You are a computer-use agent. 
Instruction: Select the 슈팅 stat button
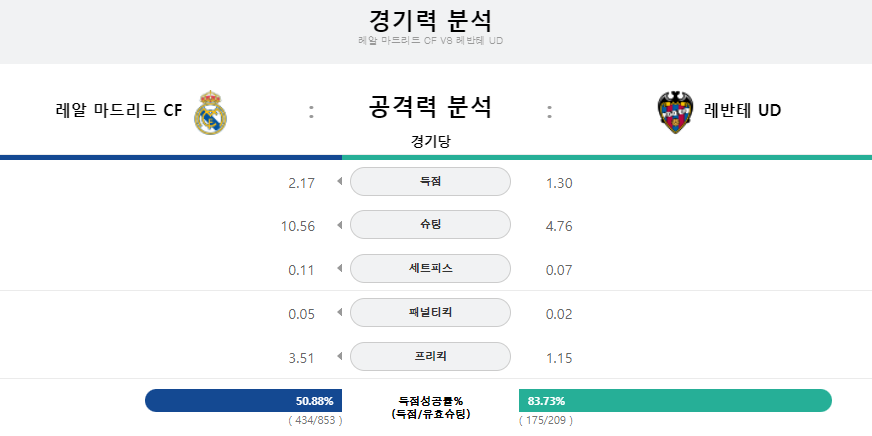[x=430, y=225]
